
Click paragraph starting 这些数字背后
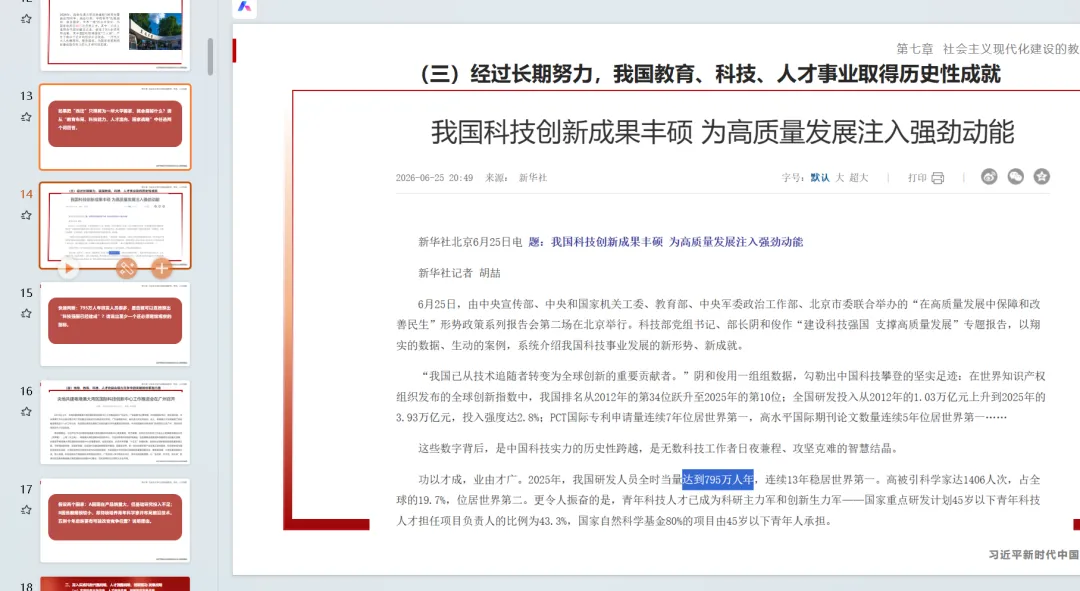[x=658, y=448]
